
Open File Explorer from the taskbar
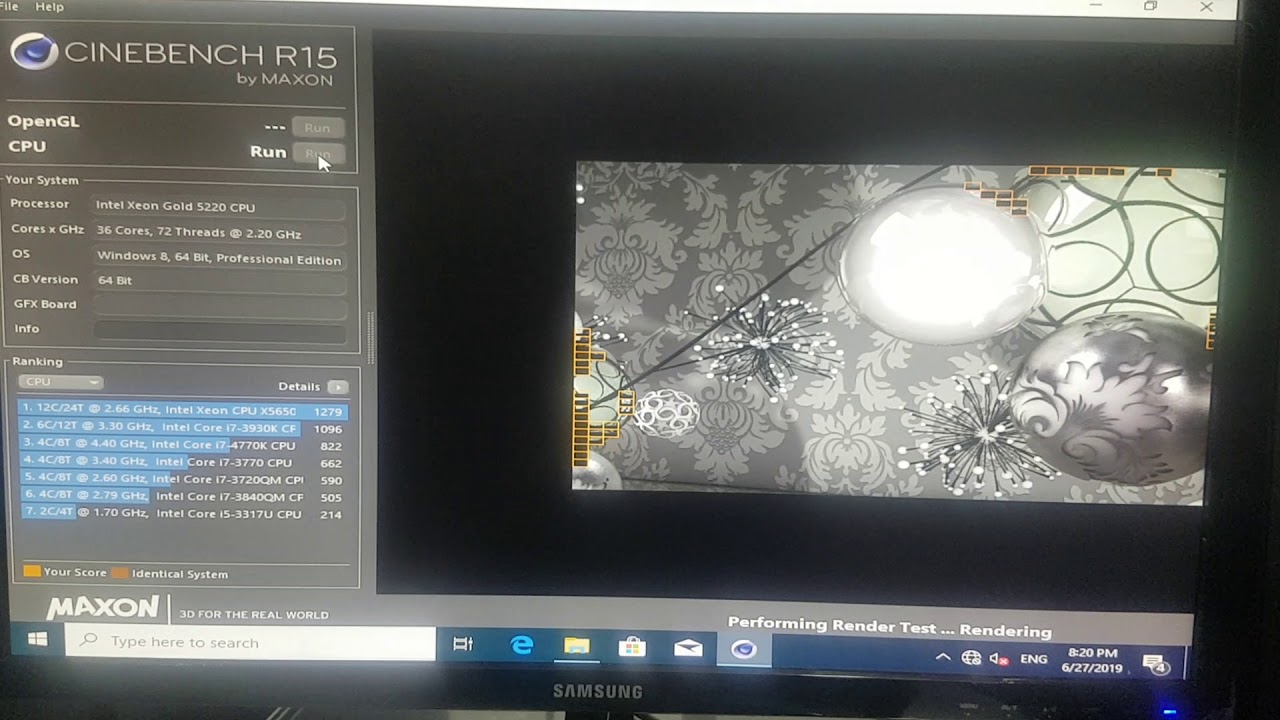[x=577, y=646]
